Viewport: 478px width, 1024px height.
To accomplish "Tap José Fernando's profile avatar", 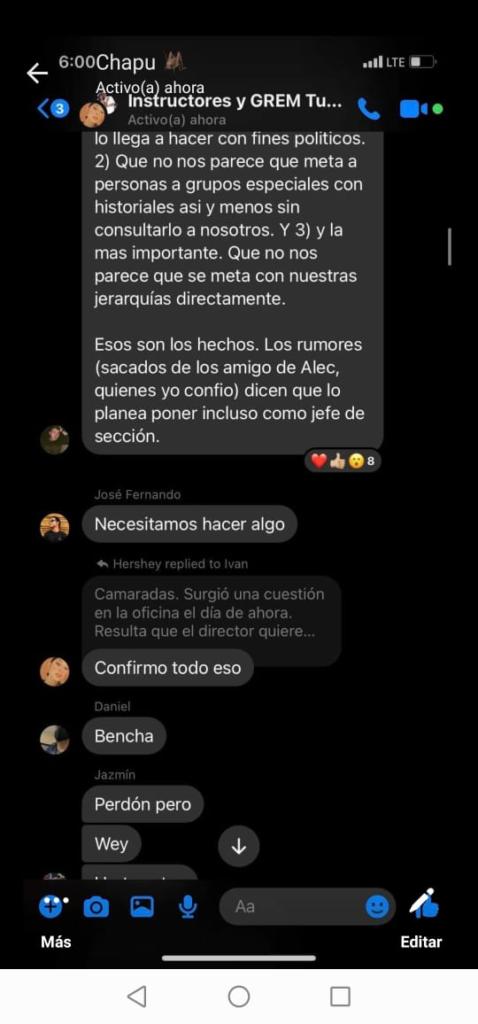I will (54, 527).
